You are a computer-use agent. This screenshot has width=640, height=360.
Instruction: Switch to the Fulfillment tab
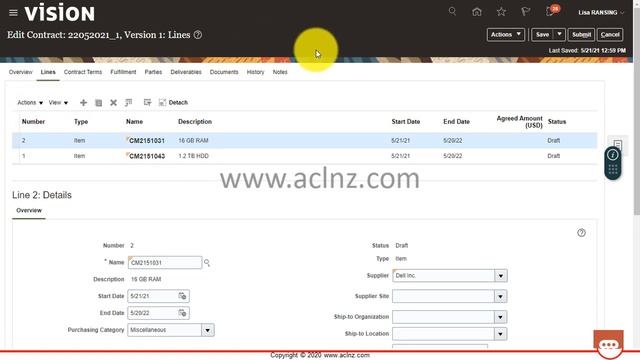coord(123,72)
